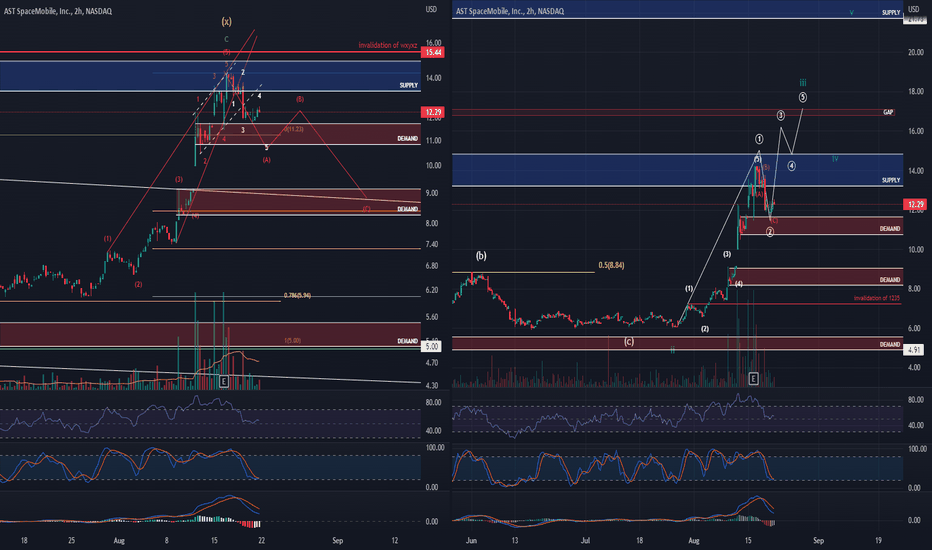Select the 'invalidation of wxyxz' annotation
The image size is (932, 550).
(388, 45)
